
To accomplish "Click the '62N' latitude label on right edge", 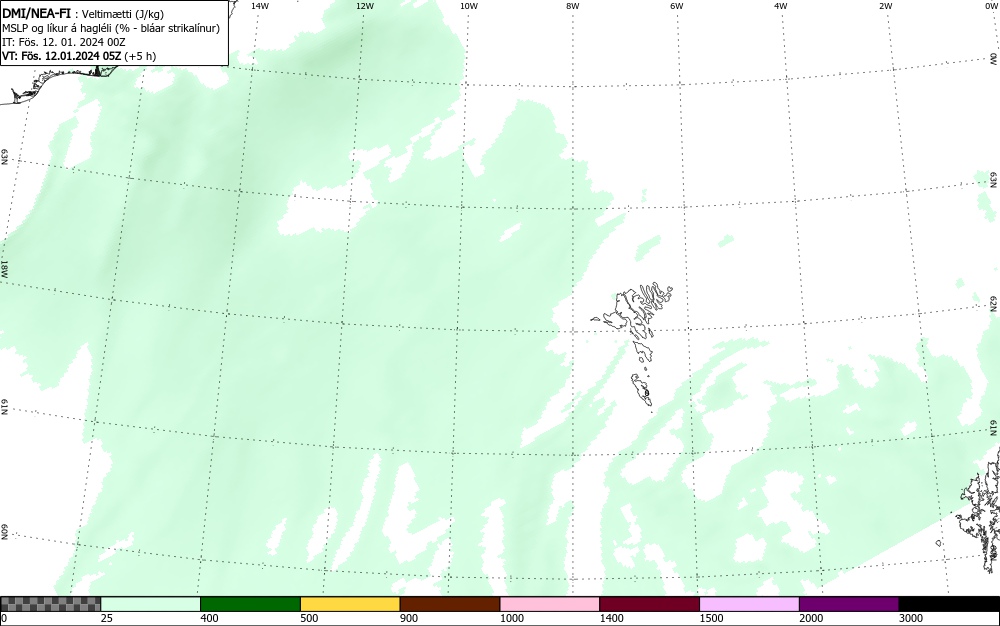I will point(994,303).
